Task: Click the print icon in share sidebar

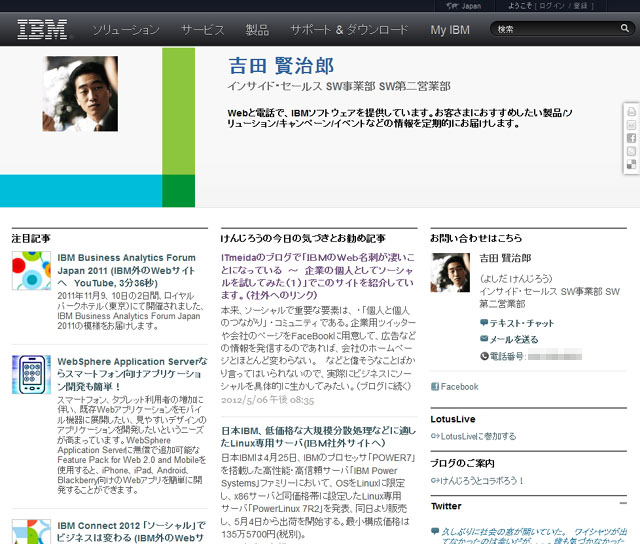Action: pos(631,111)
